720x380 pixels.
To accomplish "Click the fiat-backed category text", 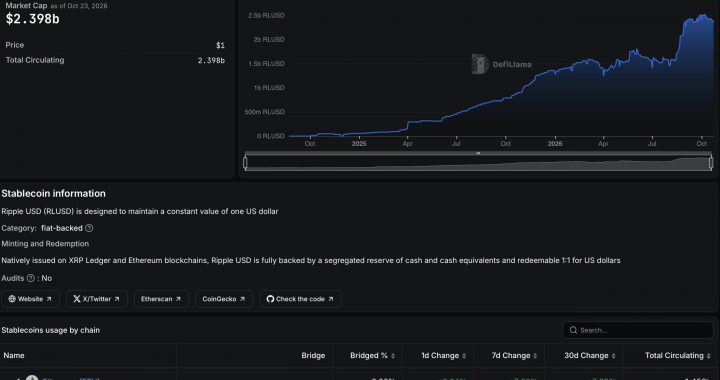I will (x=62, y=228).
